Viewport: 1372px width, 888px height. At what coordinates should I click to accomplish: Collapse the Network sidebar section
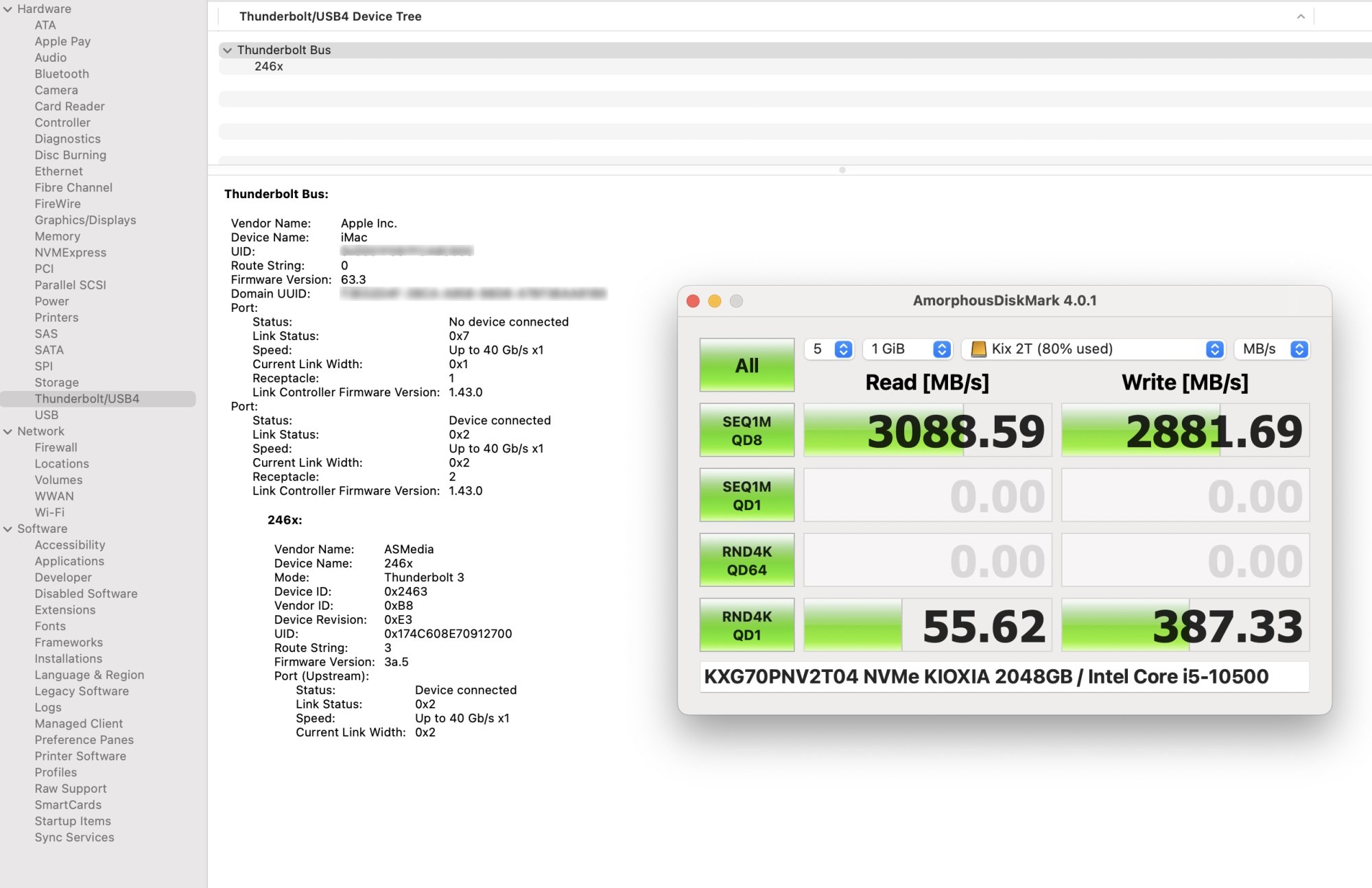(8, 431)
